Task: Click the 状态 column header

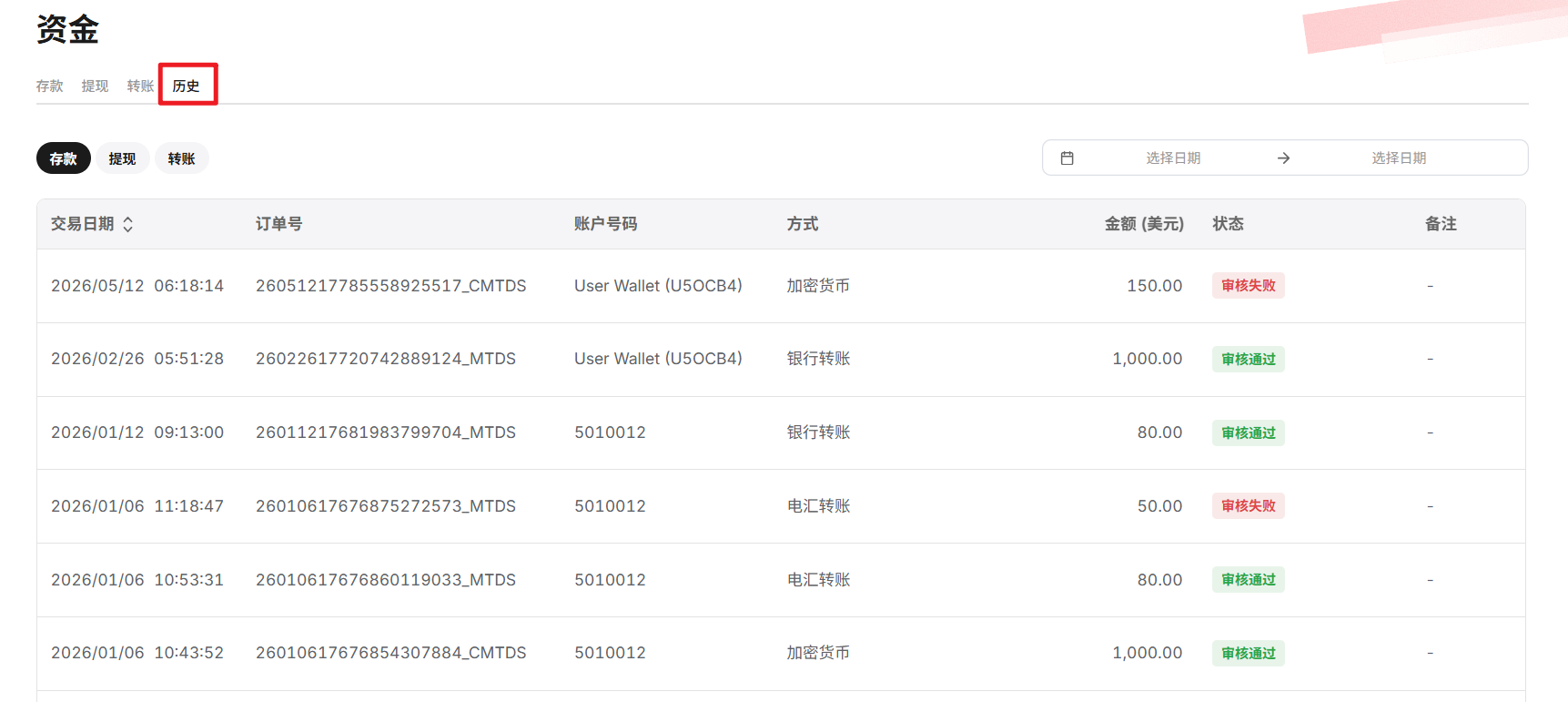Action: (x=1229, y=224)
